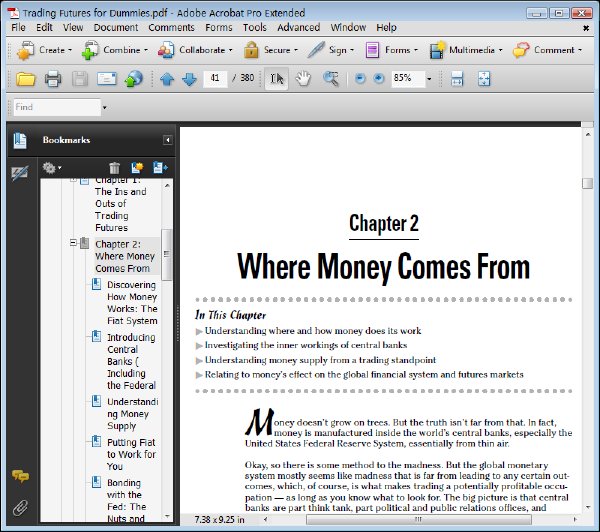Open the Secure dropdown arrow
The image size is (600, 532).
tap(296, 50)
